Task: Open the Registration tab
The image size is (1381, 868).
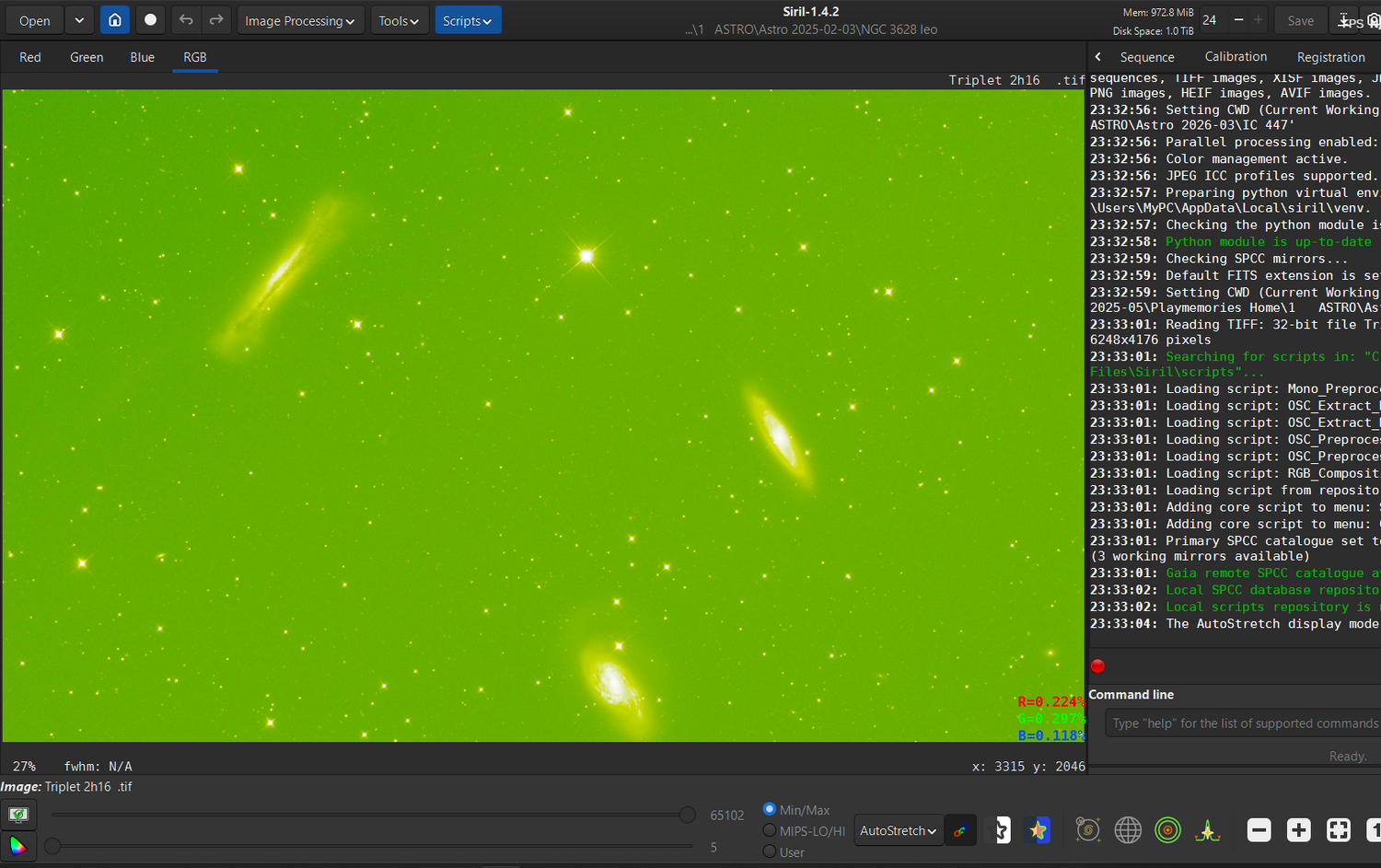Action: coord(1331,57)
